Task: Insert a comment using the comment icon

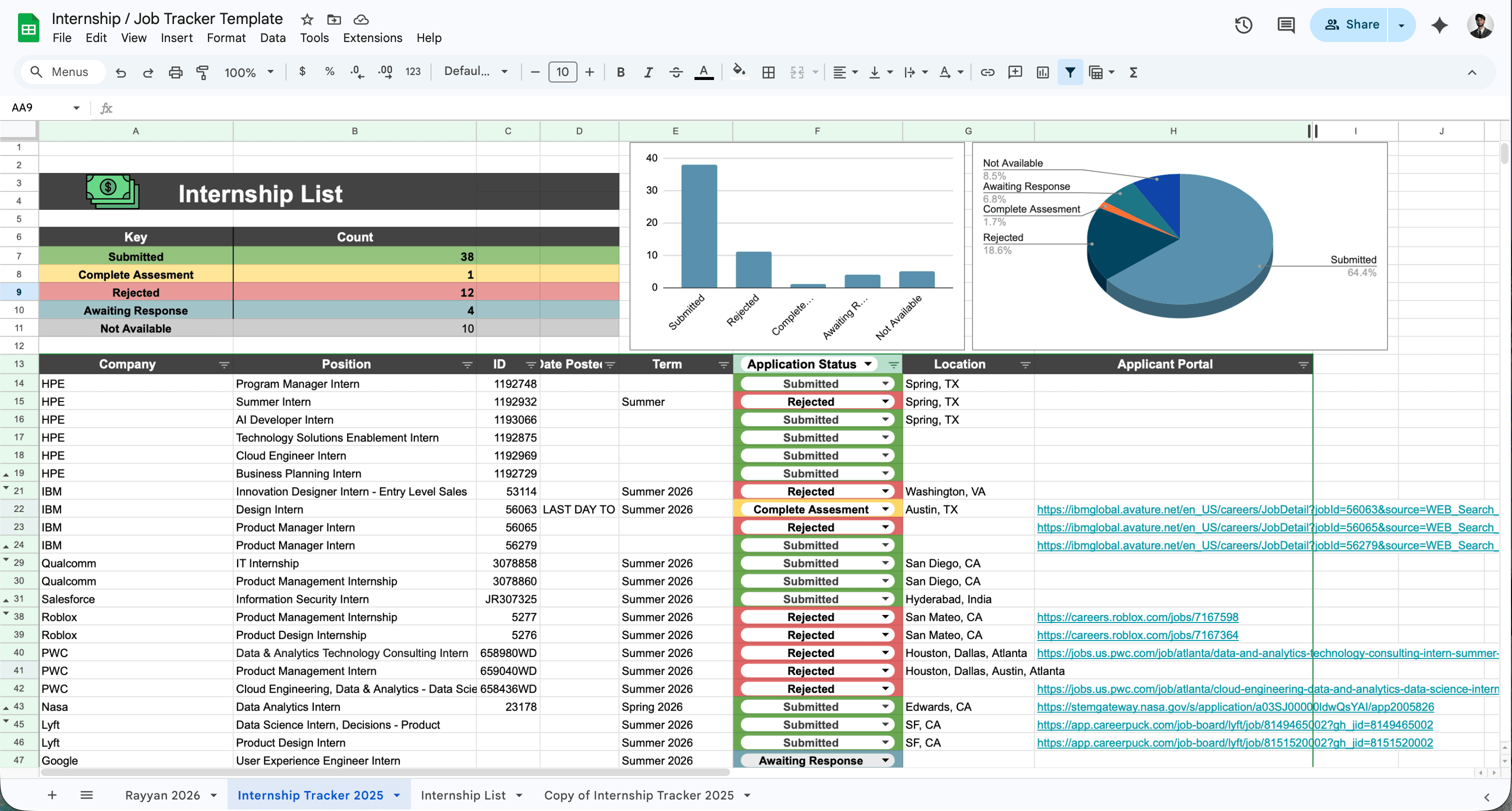Action: 1015,72
